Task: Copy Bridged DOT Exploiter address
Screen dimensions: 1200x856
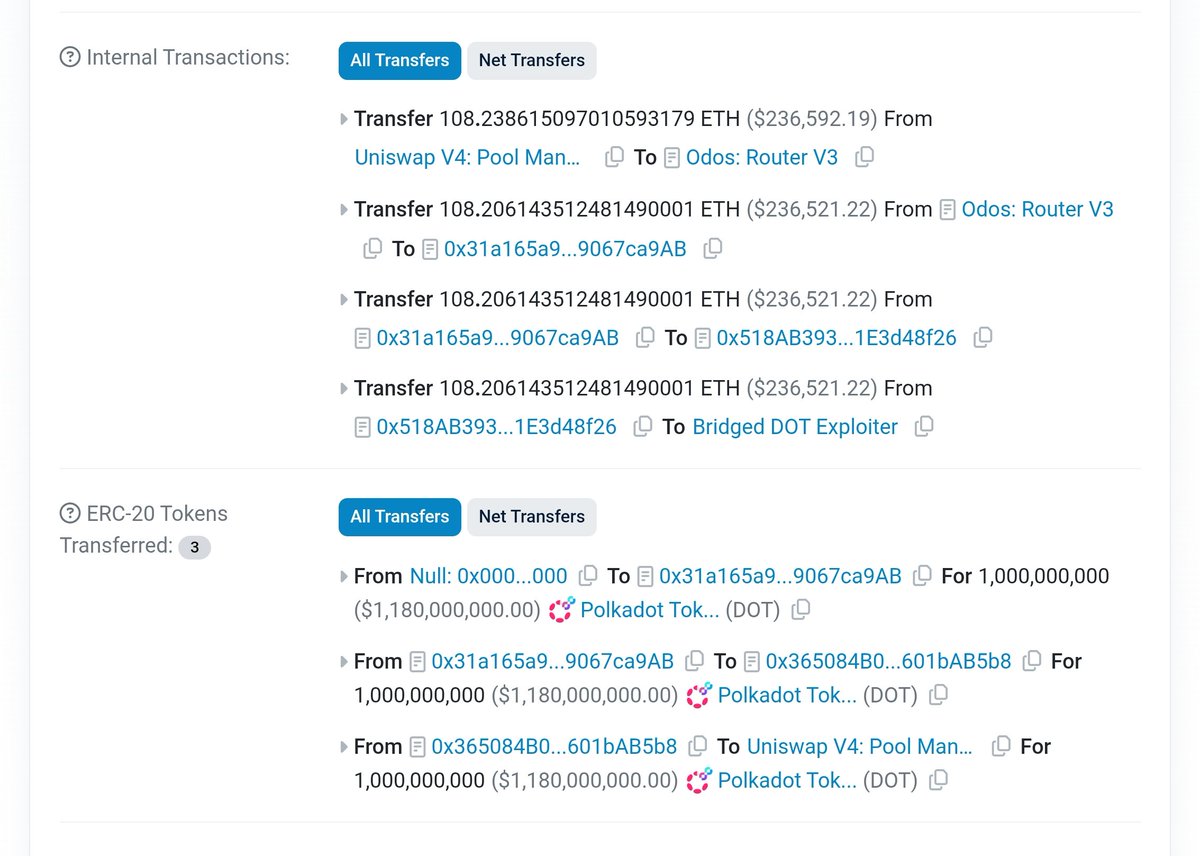Action: click(x=925, y=427)
